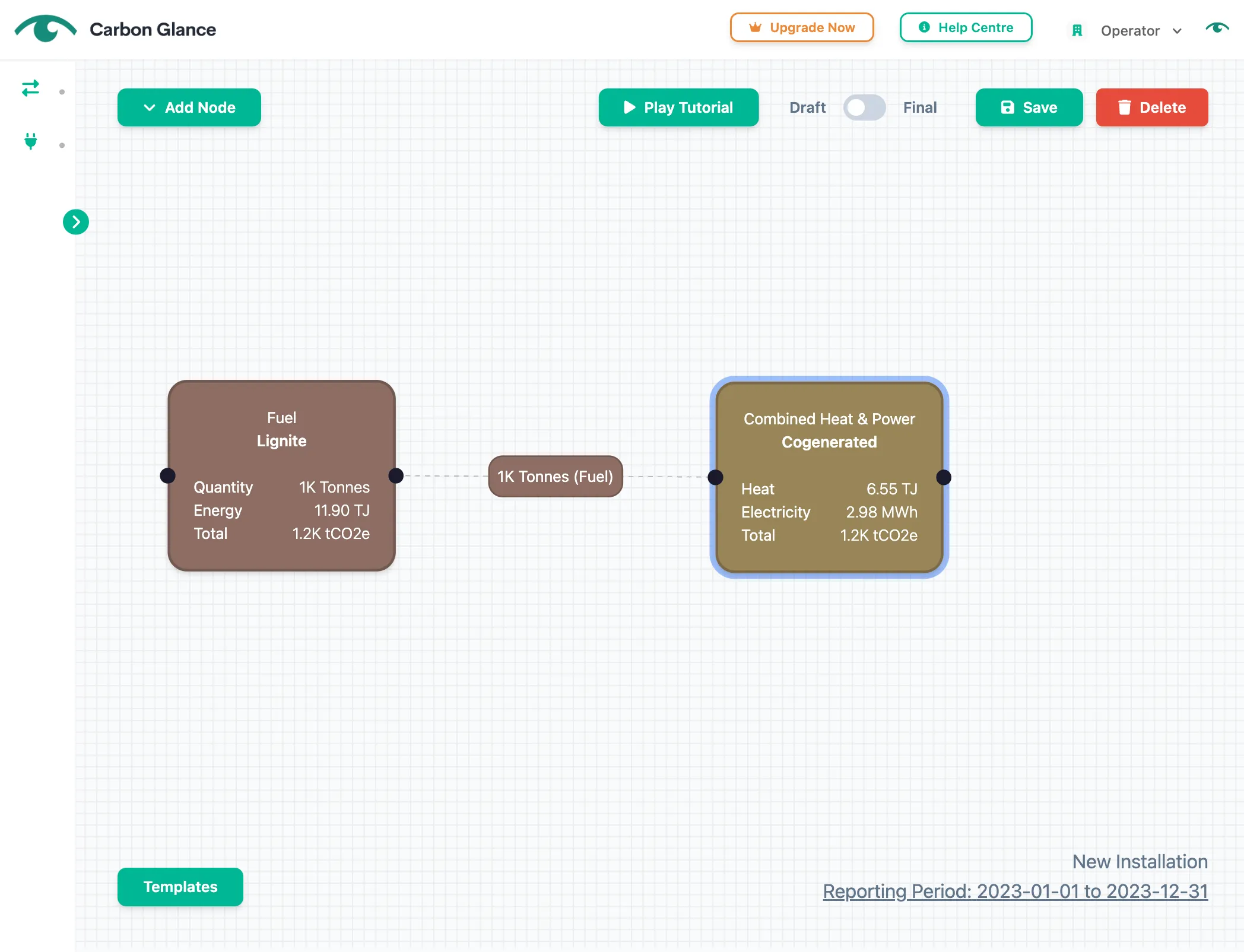This screenshot has width=1244, height=952.
Task: Click the Carbon Glance eye logo
Action: pos(46,28)
